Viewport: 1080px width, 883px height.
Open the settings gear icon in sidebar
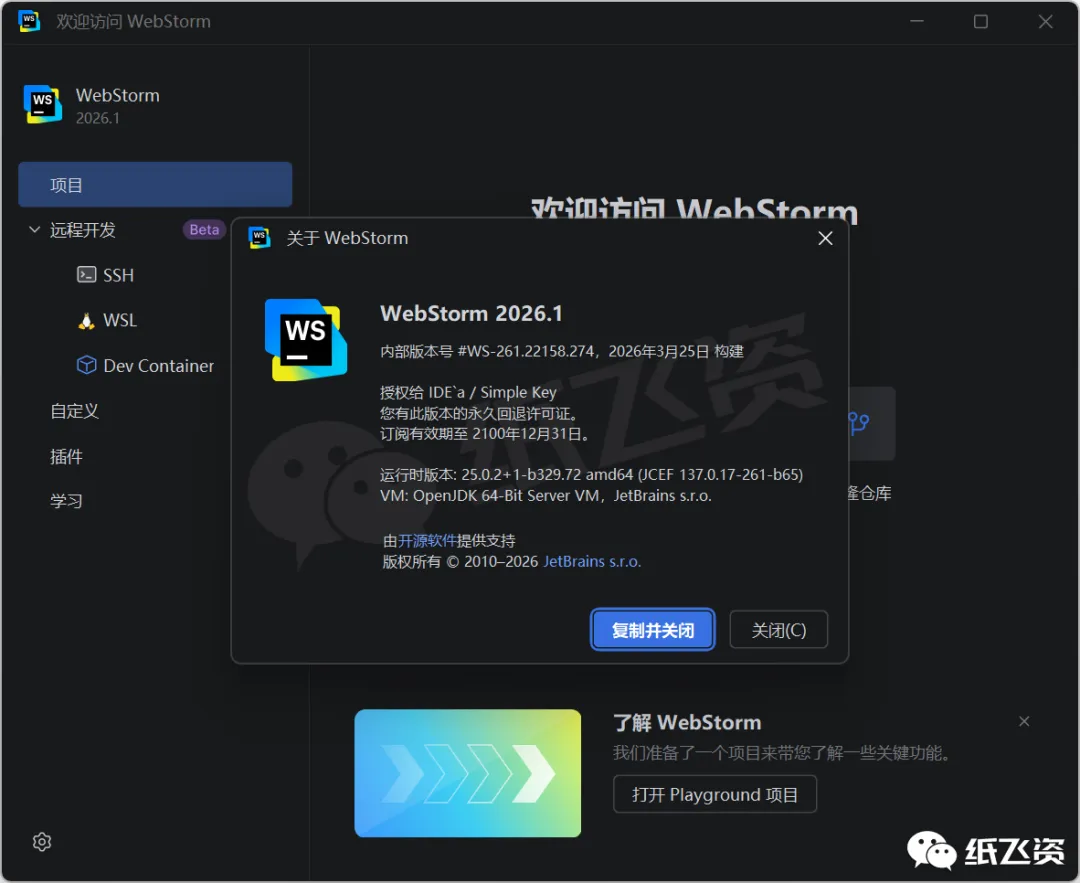(x=42, y=842)
